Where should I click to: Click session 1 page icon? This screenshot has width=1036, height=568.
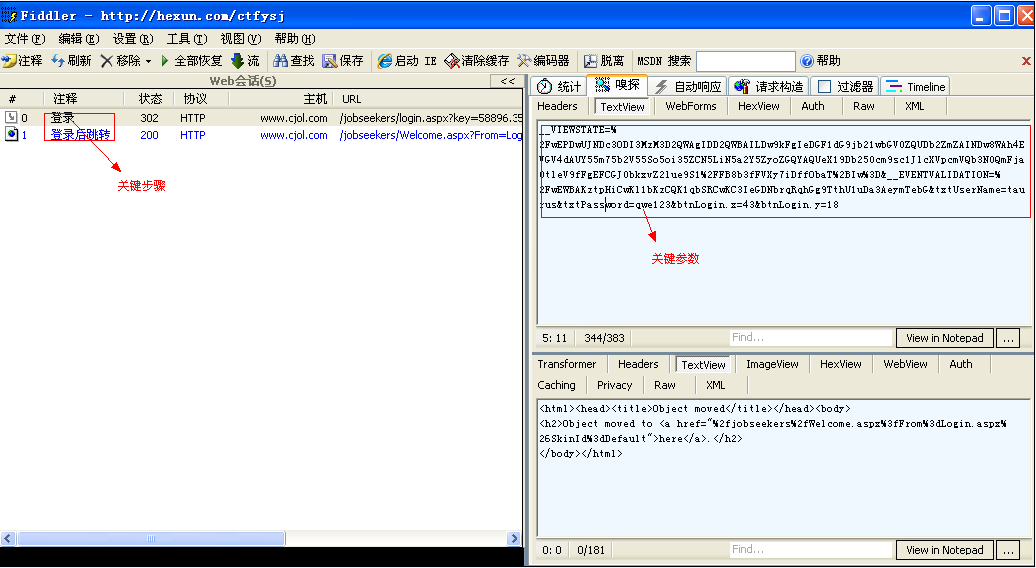click(x=11, y=134)
